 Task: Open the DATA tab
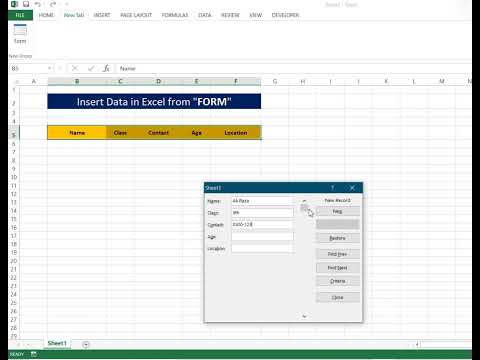tap(205, 15)
